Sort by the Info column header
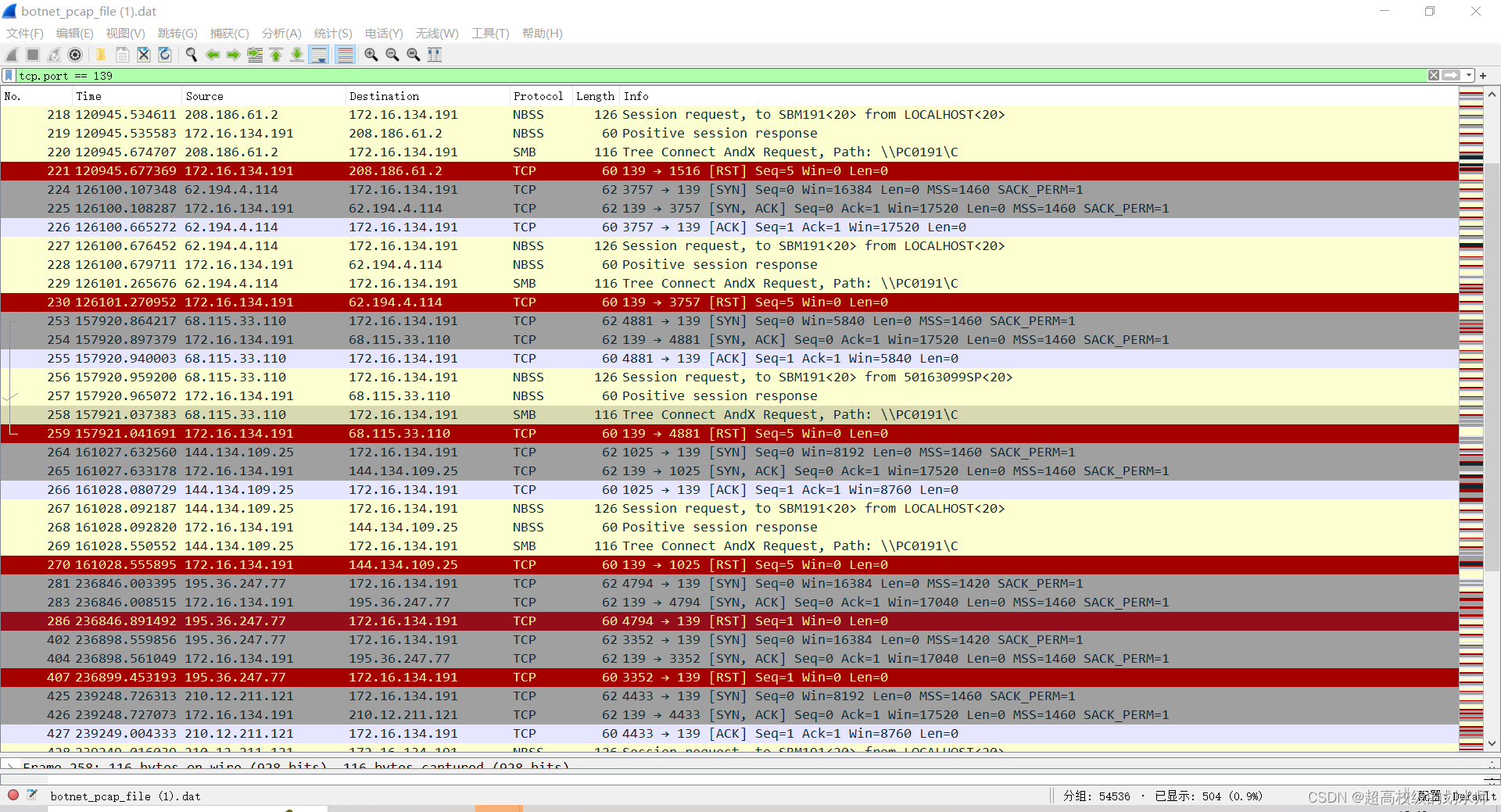This screenshot has height=812, width=1501. click(x=1039, y=96)
